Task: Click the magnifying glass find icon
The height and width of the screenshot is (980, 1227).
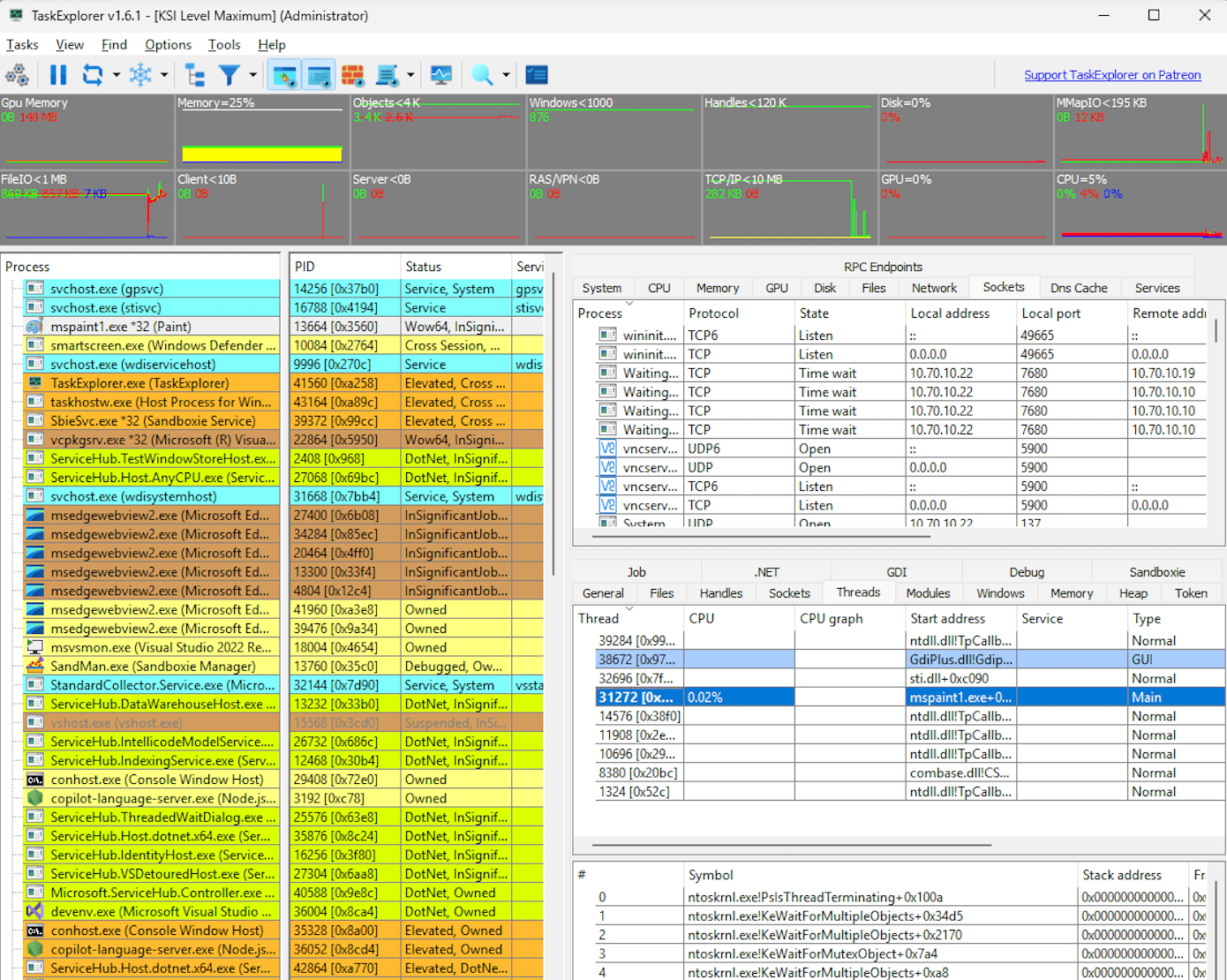Action: [481, 75]
